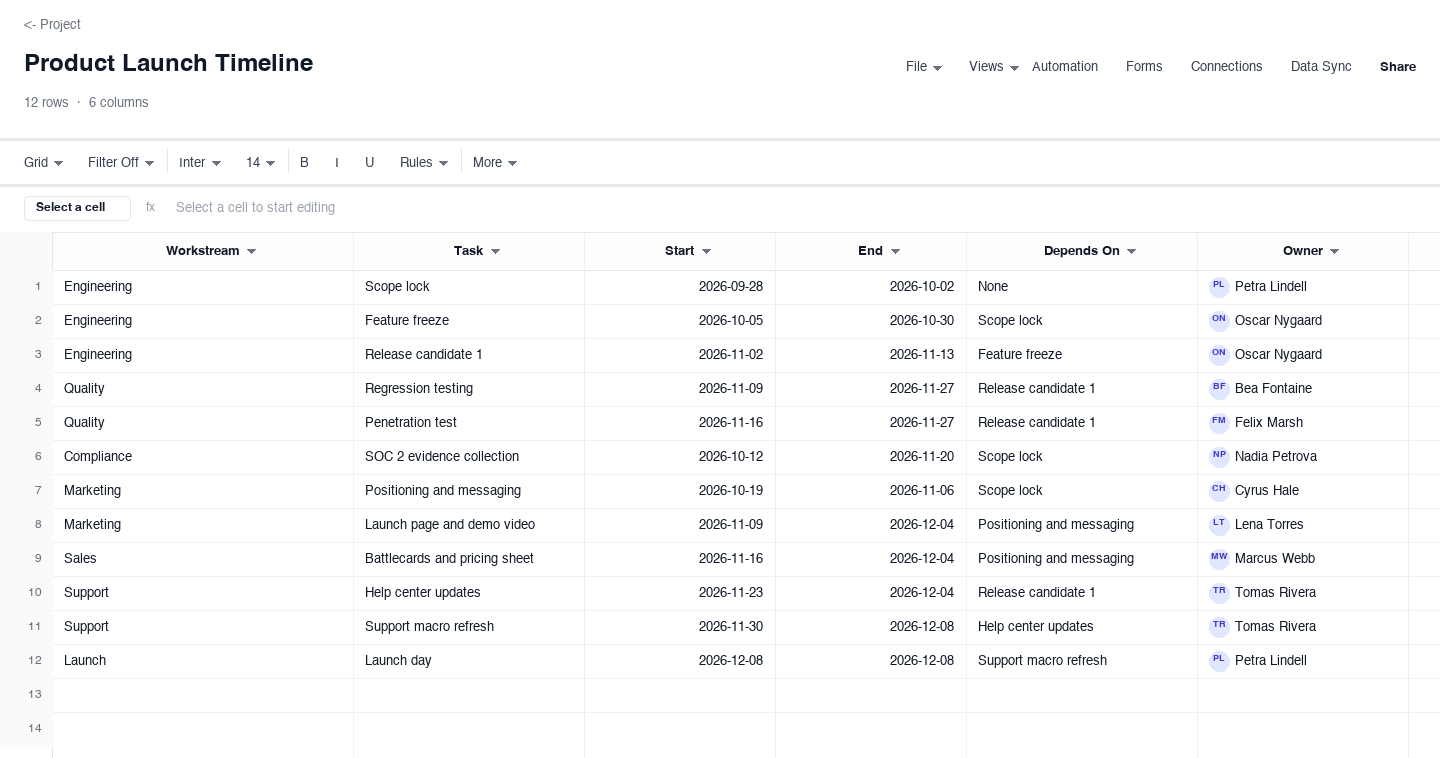
Task: Open the Task column dropdown arrow
Action: point(495,252)
